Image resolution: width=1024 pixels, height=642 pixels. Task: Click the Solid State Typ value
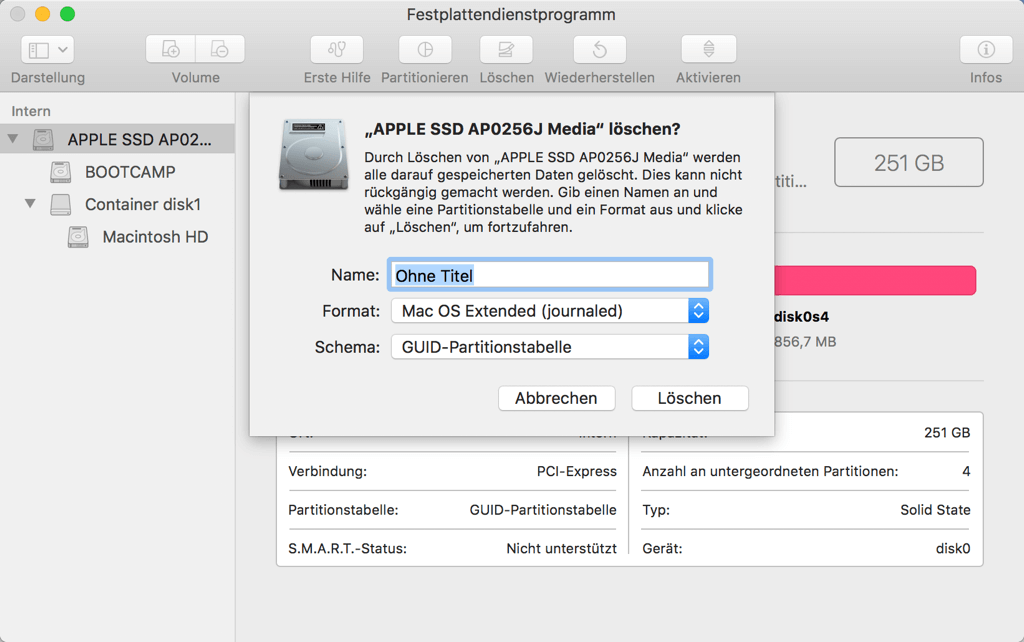coord(935,510)
